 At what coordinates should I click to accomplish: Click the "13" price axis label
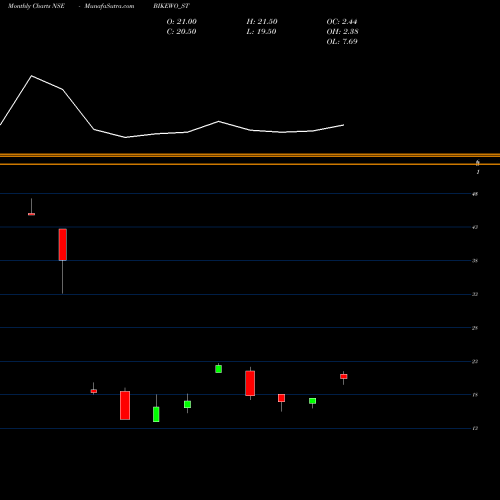tap(475, 428)
